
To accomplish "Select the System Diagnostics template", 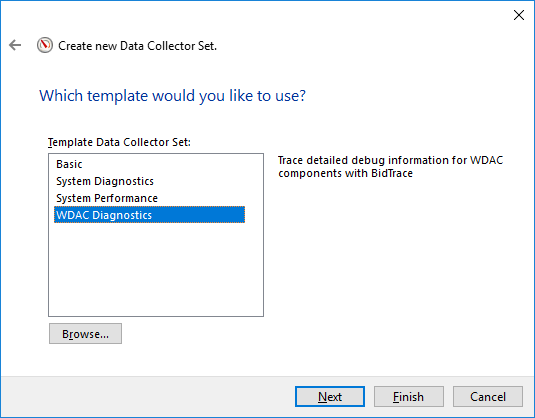I will tap(149, 181).
